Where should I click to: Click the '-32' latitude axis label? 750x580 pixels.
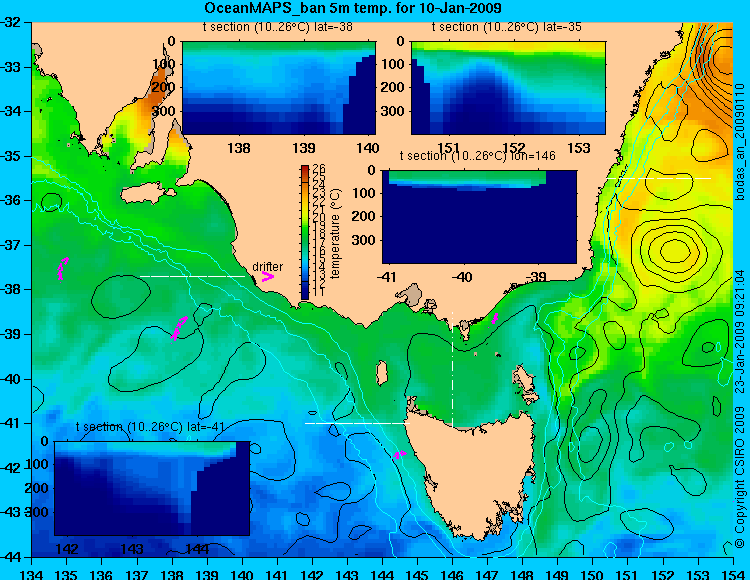click(x=11, y=22)
